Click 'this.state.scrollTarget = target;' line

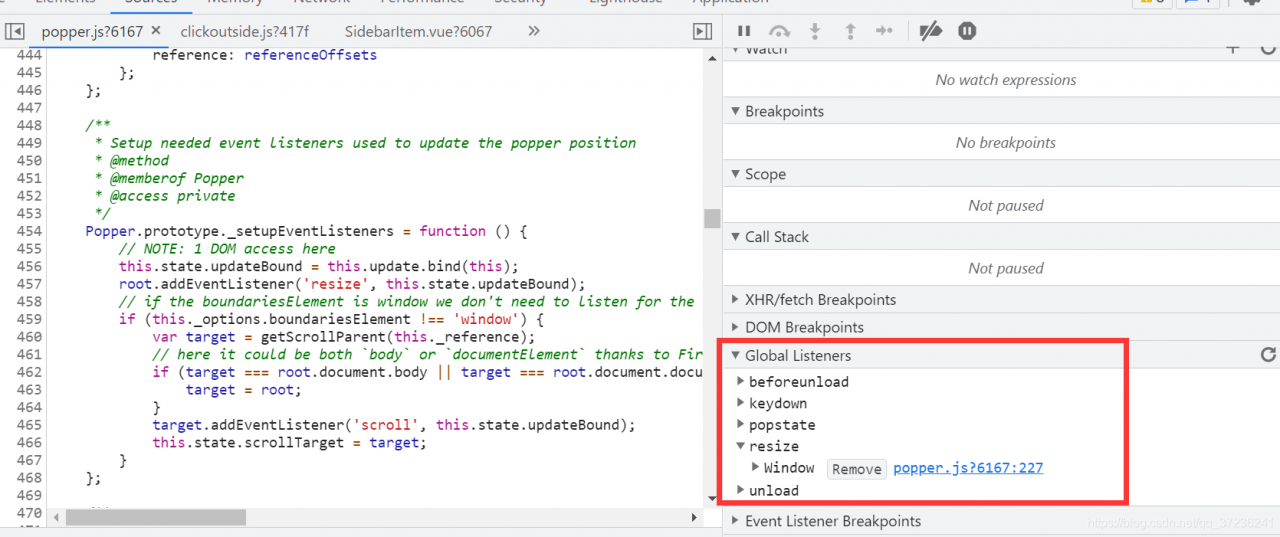pyautogui.click(x=289, y=442)
